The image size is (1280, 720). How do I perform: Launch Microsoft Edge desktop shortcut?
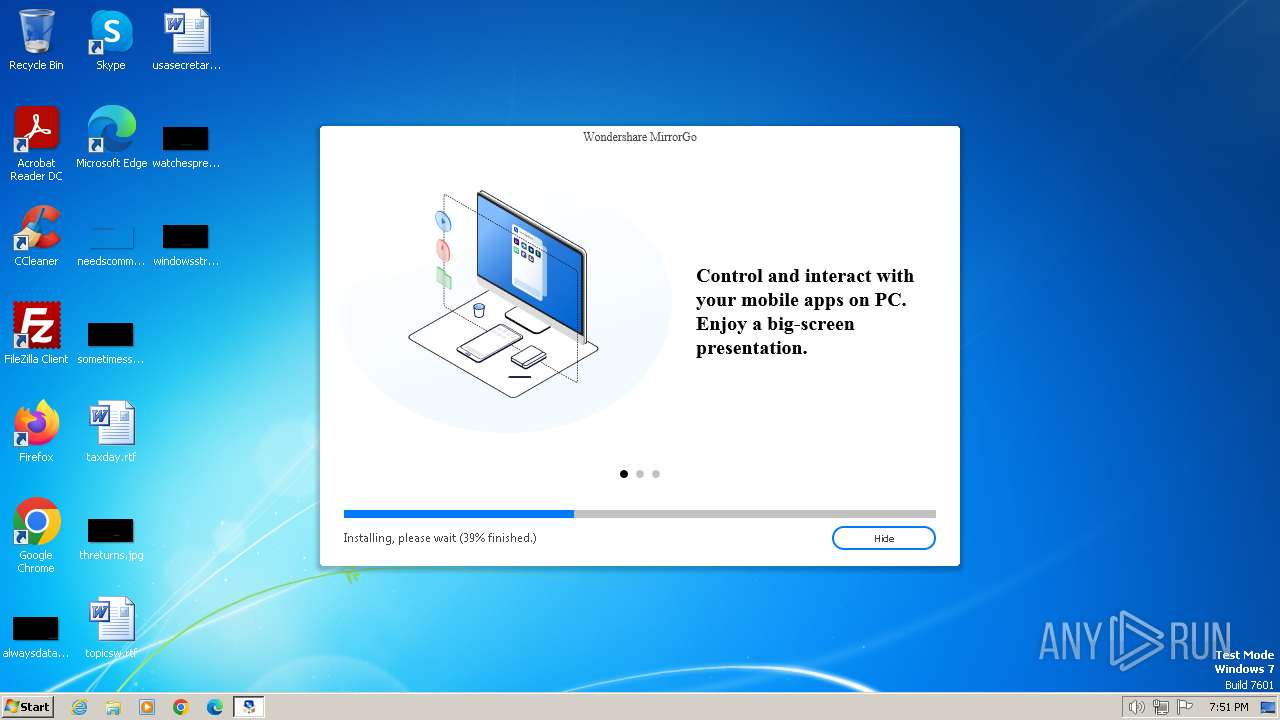click(x=111, y=138)
